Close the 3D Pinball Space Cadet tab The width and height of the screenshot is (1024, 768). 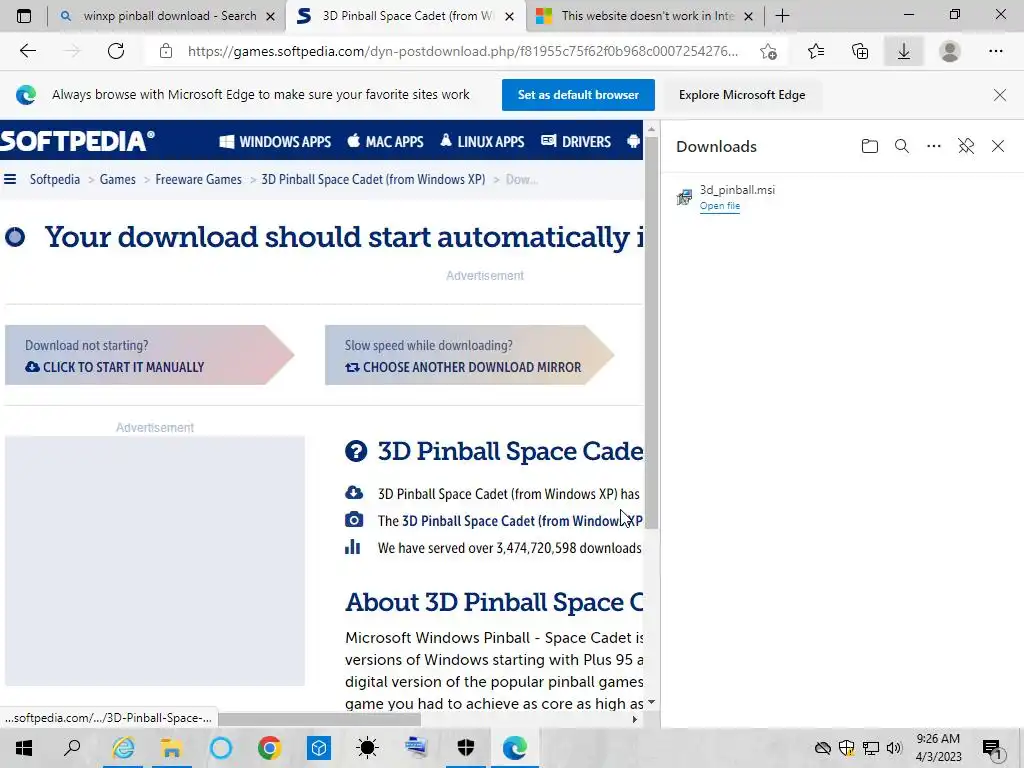pyautogui.click(x=509, y=16)
